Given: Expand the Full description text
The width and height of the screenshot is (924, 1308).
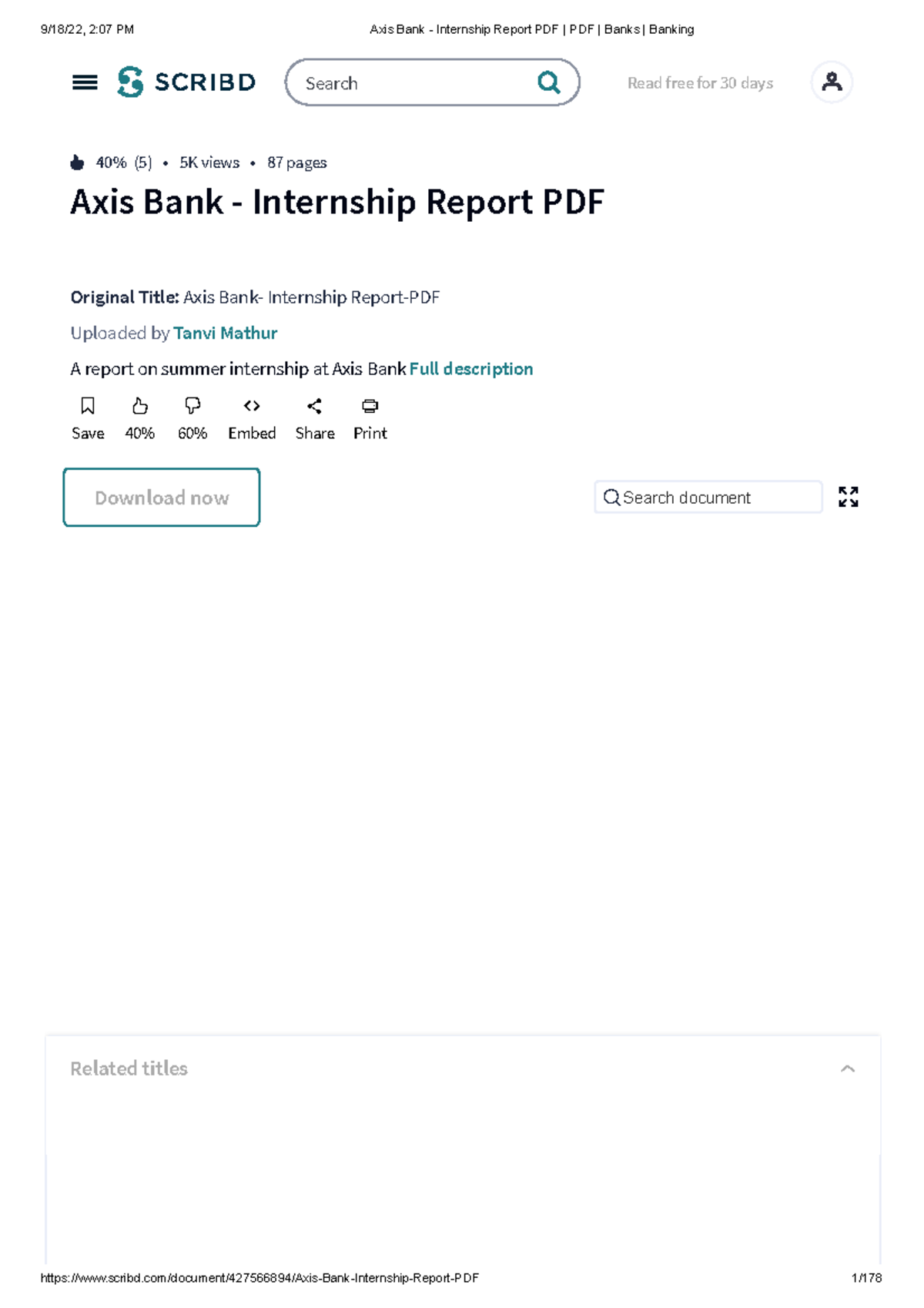Looking at the screenshot, I should click(x=470, y=369).
